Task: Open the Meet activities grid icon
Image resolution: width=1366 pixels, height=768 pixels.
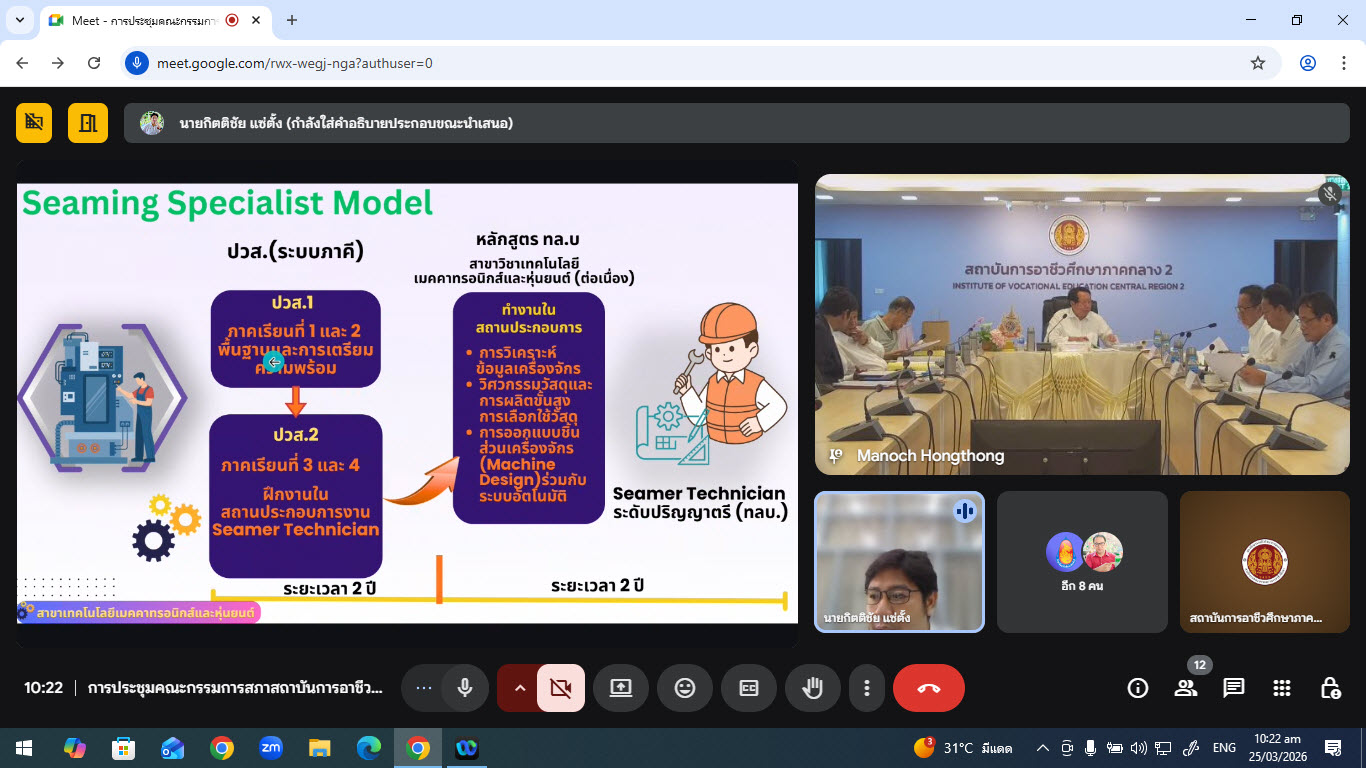Action: (x=1282, y=688)
